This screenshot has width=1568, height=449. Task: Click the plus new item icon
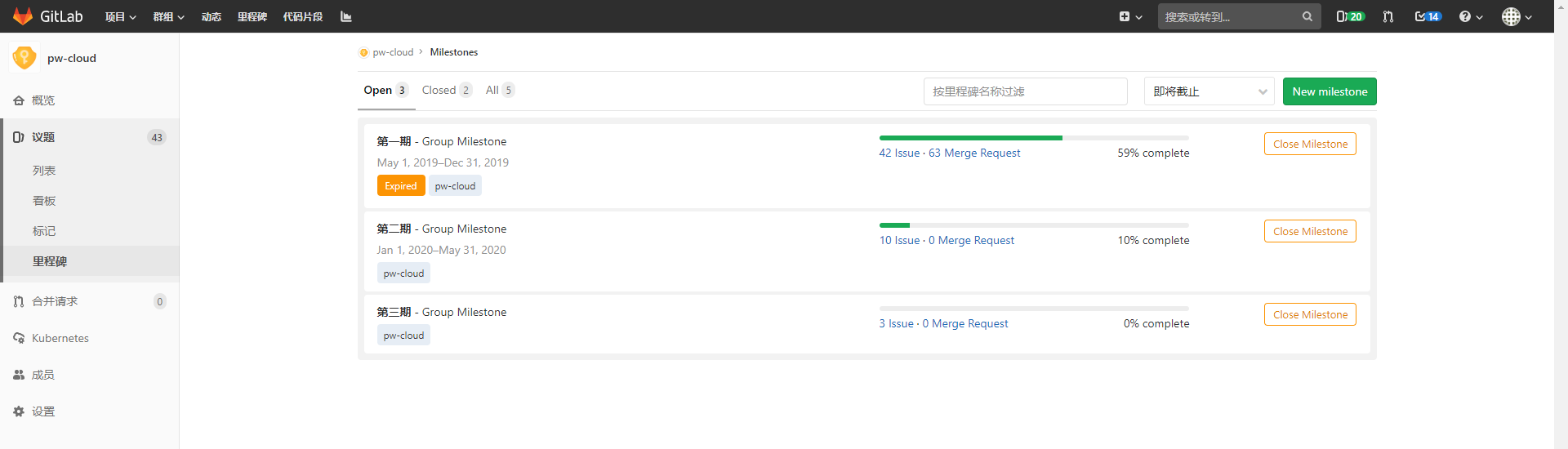[1125, 16]
